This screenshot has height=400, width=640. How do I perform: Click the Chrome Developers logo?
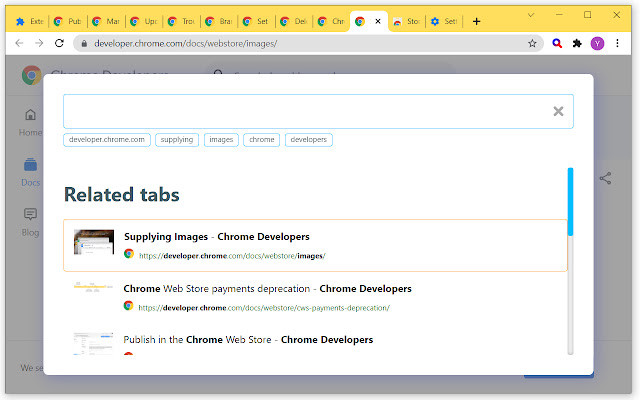click(x=32, y=75)
